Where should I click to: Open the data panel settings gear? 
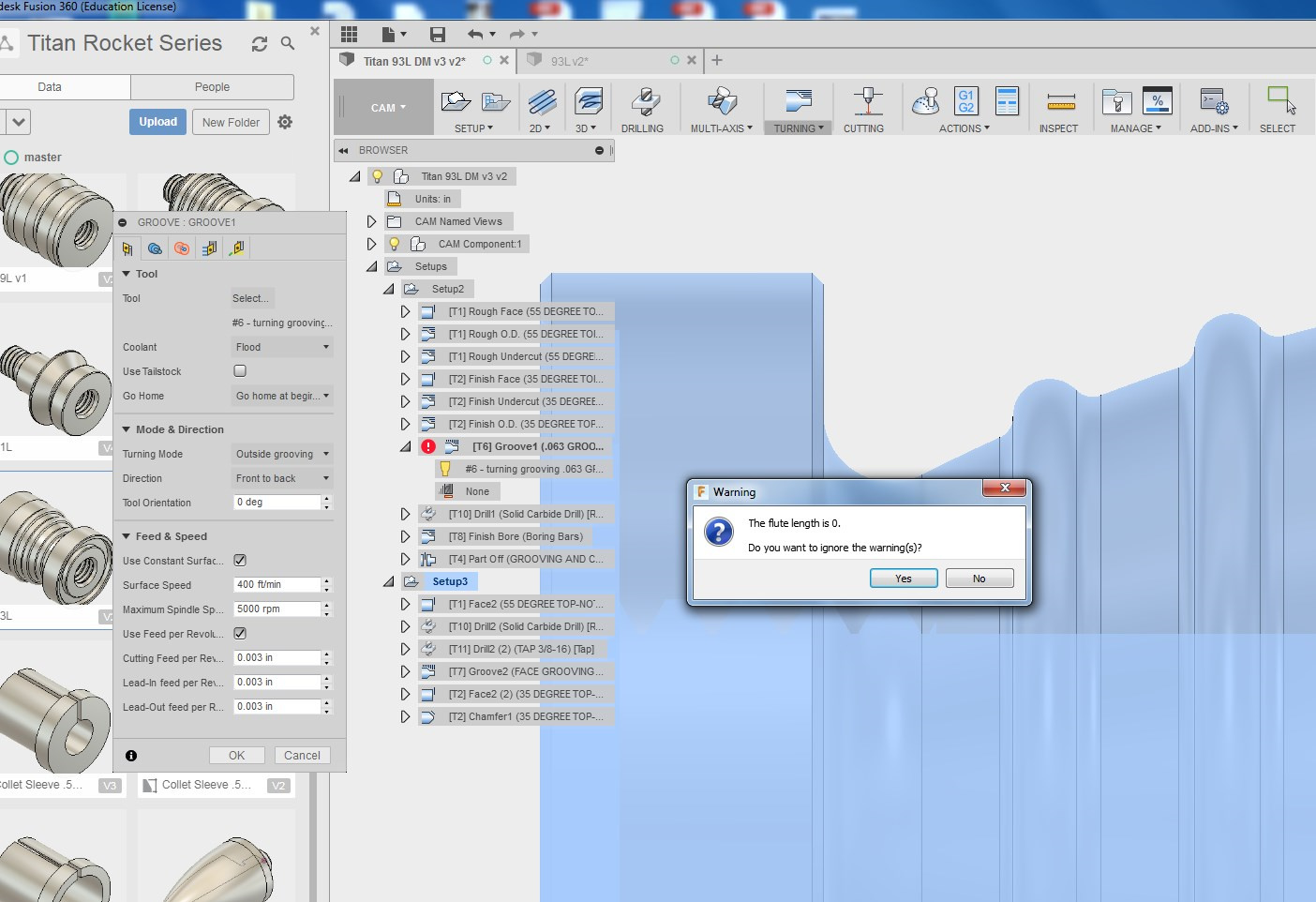tap(285, 122)
